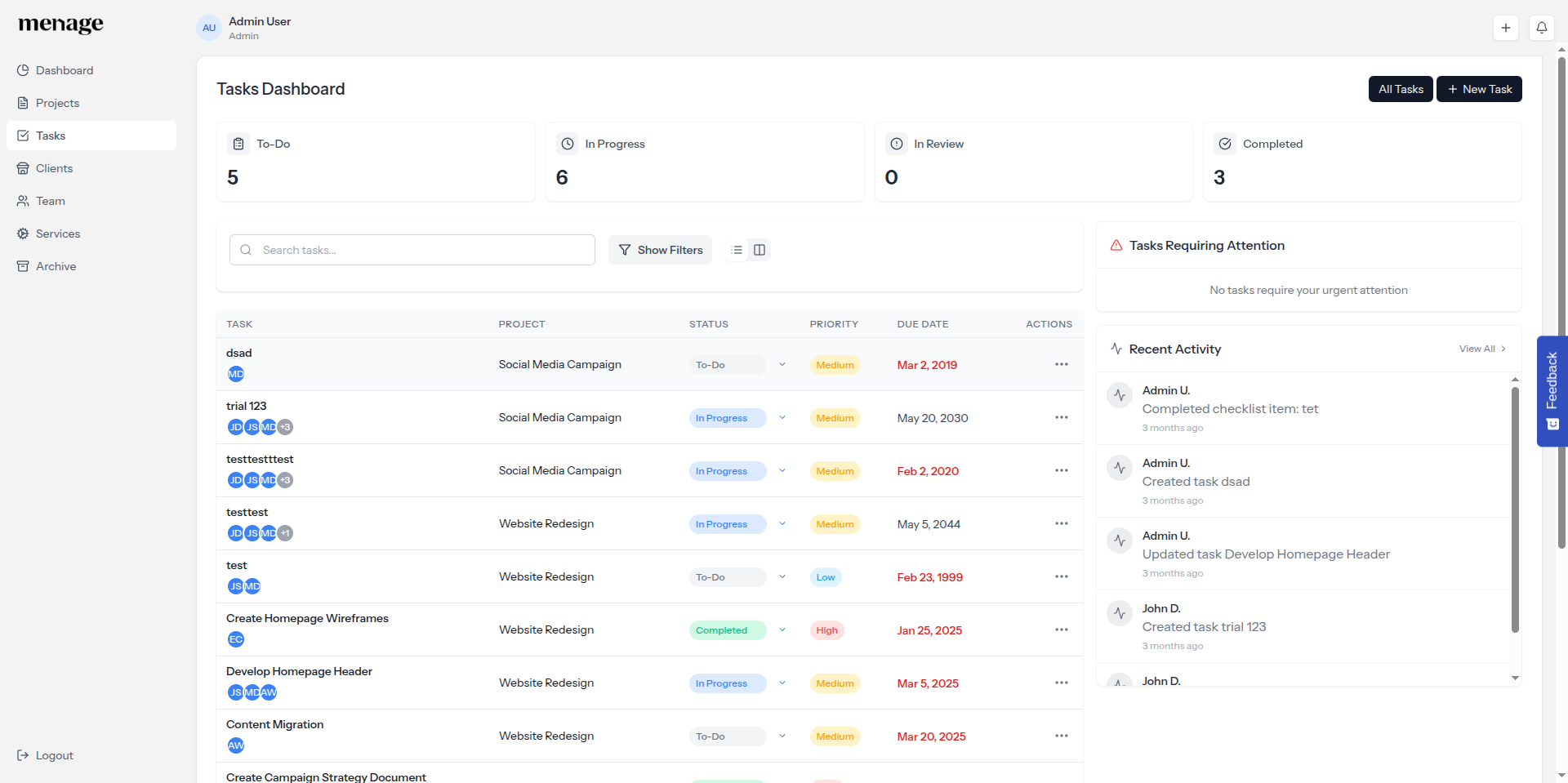View the Archive section

pos(56,266)
